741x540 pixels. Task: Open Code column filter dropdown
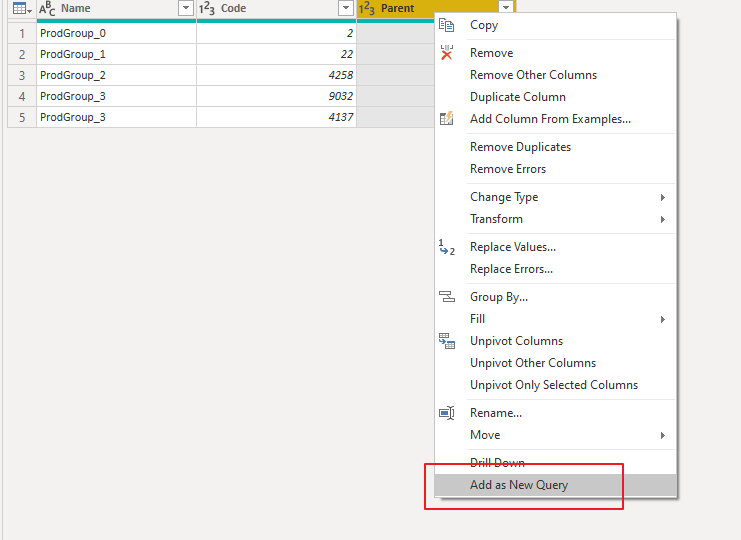(x=346, y=8)
